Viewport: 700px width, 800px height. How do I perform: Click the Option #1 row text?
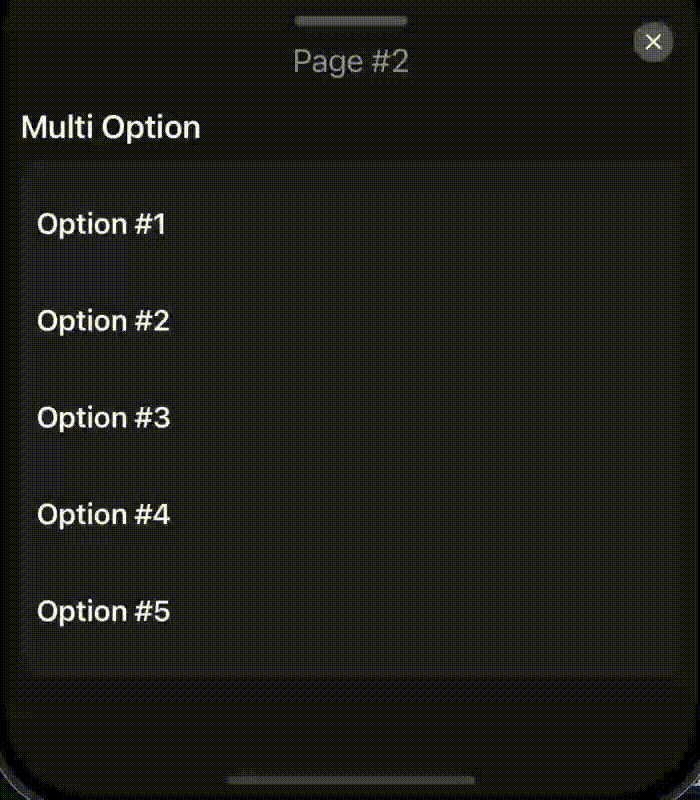(101, 224)
